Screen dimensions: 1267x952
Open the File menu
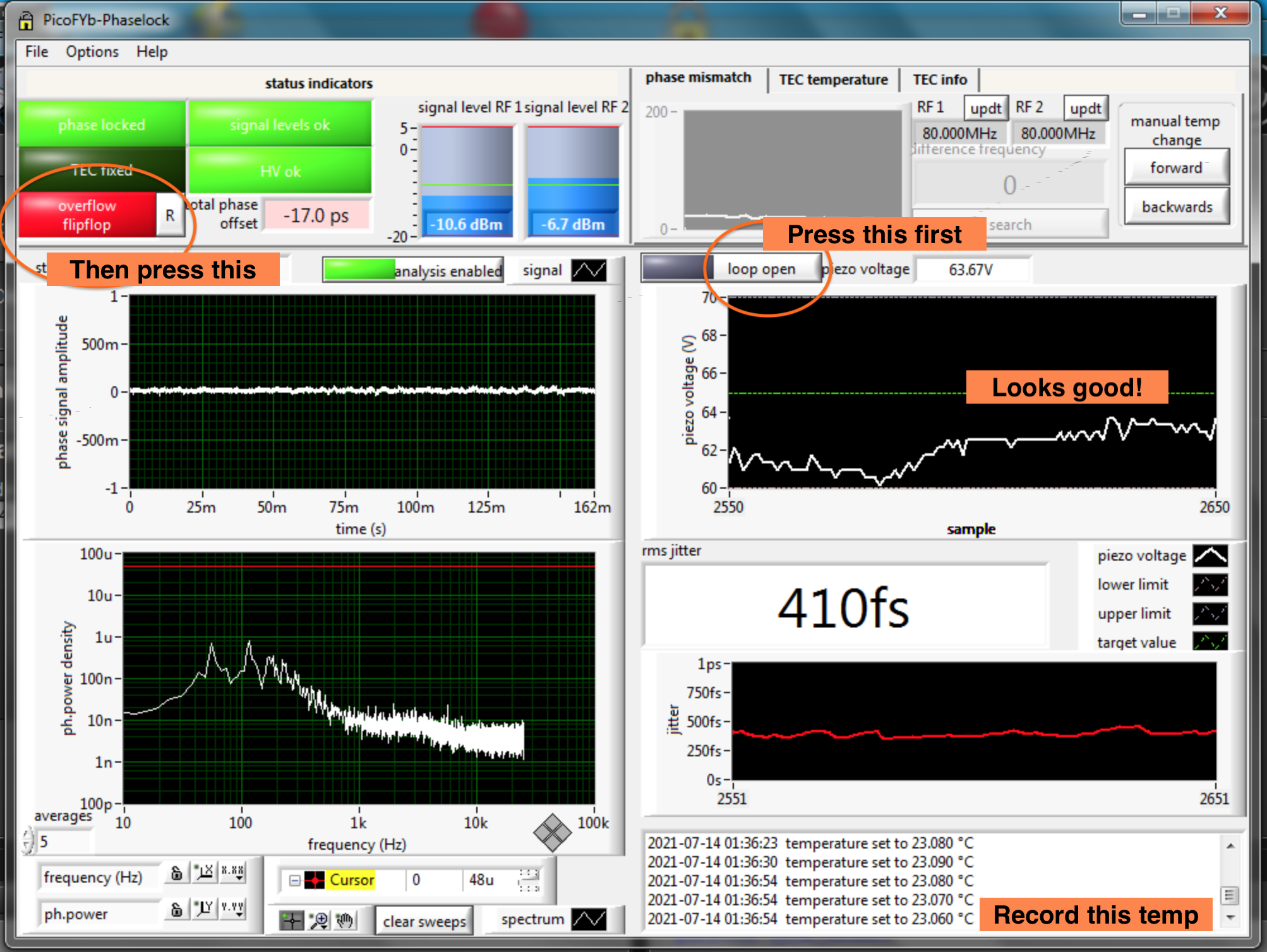point(37,52)
